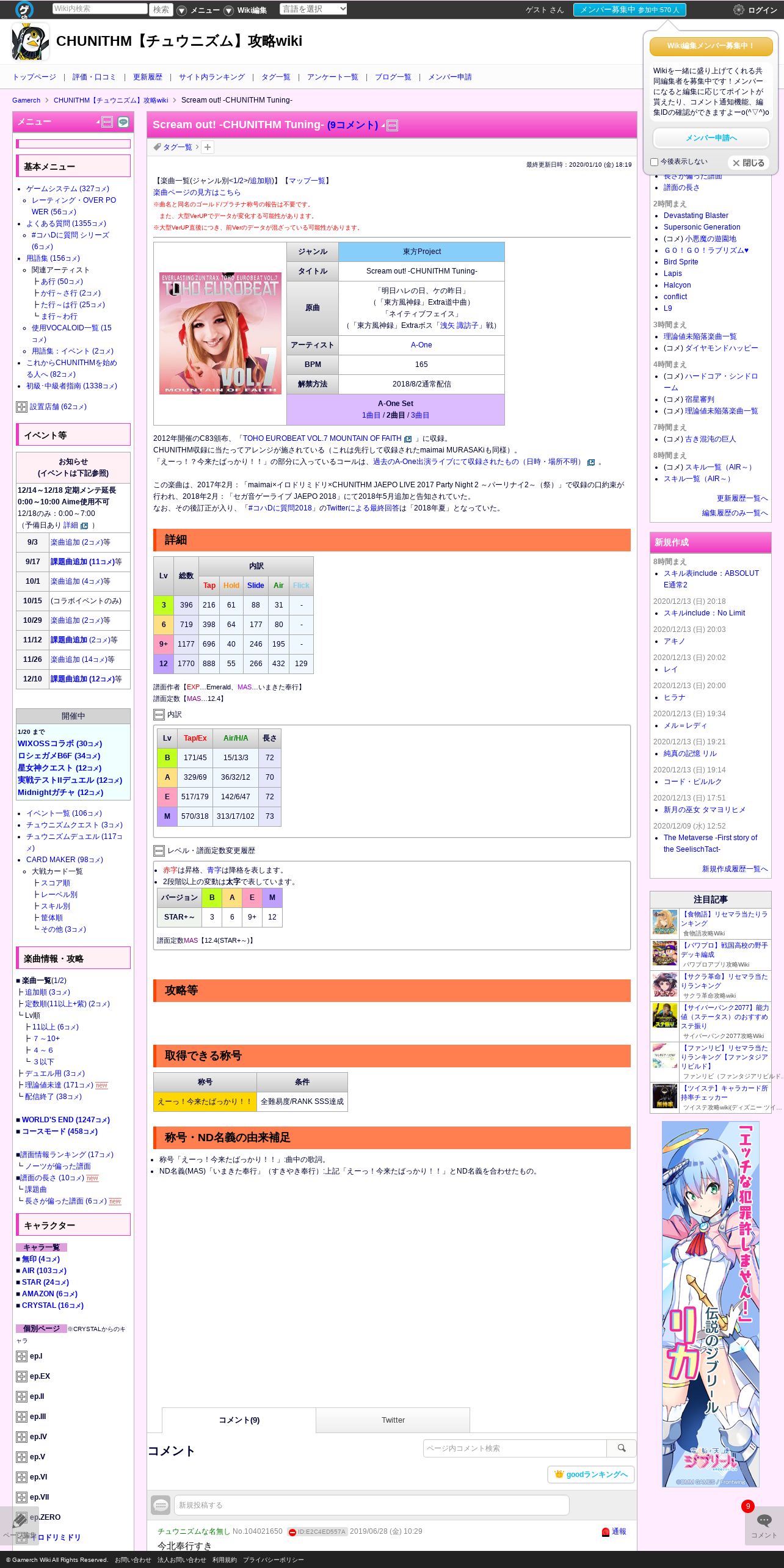The image size is (784, 1568).
Task: Click the ジブリール anime ad banner
Action: click(711, 1304)
